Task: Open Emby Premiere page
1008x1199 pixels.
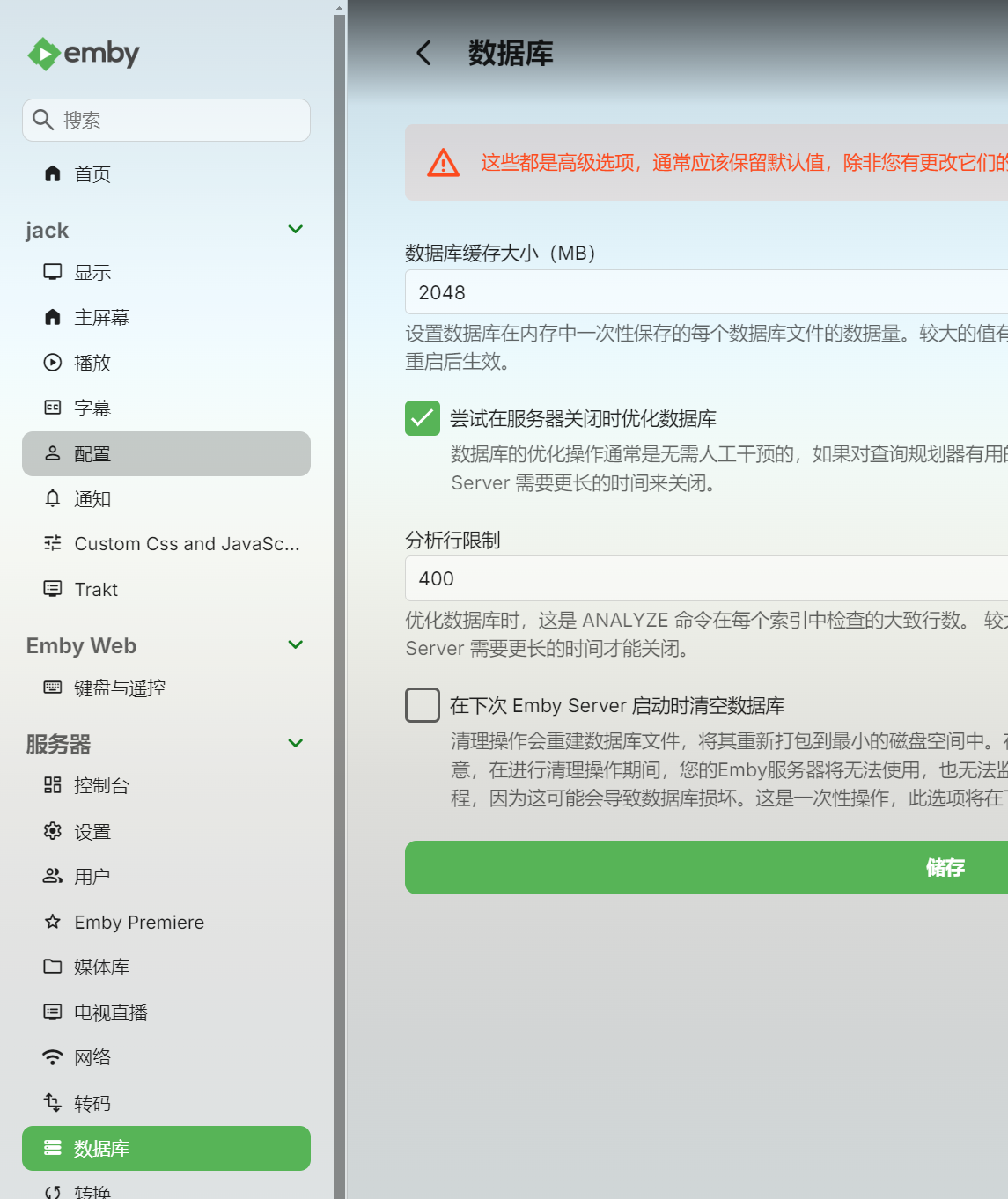Action: pyautogui.click(x=166, y=922)
